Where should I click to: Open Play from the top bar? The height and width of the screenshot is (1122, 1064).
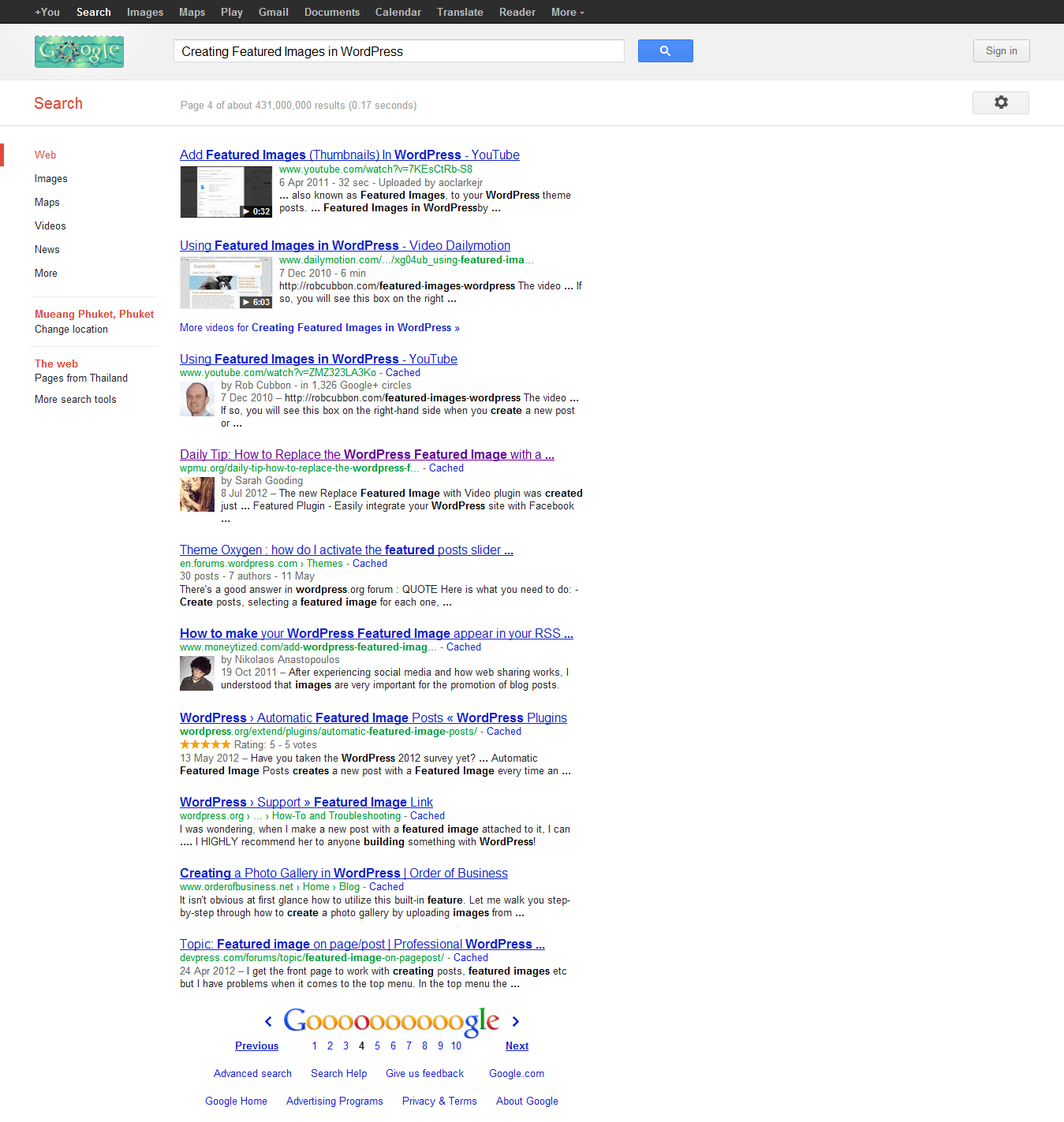pos(232,12)
